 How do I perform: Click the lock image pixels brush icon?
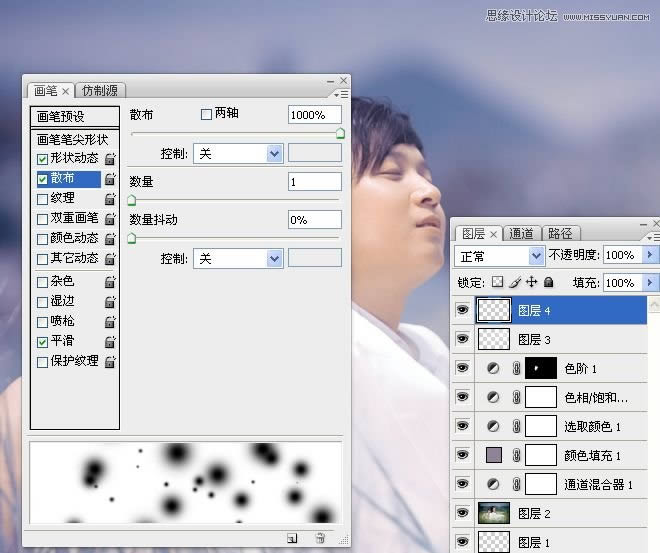tap(515, 282)
